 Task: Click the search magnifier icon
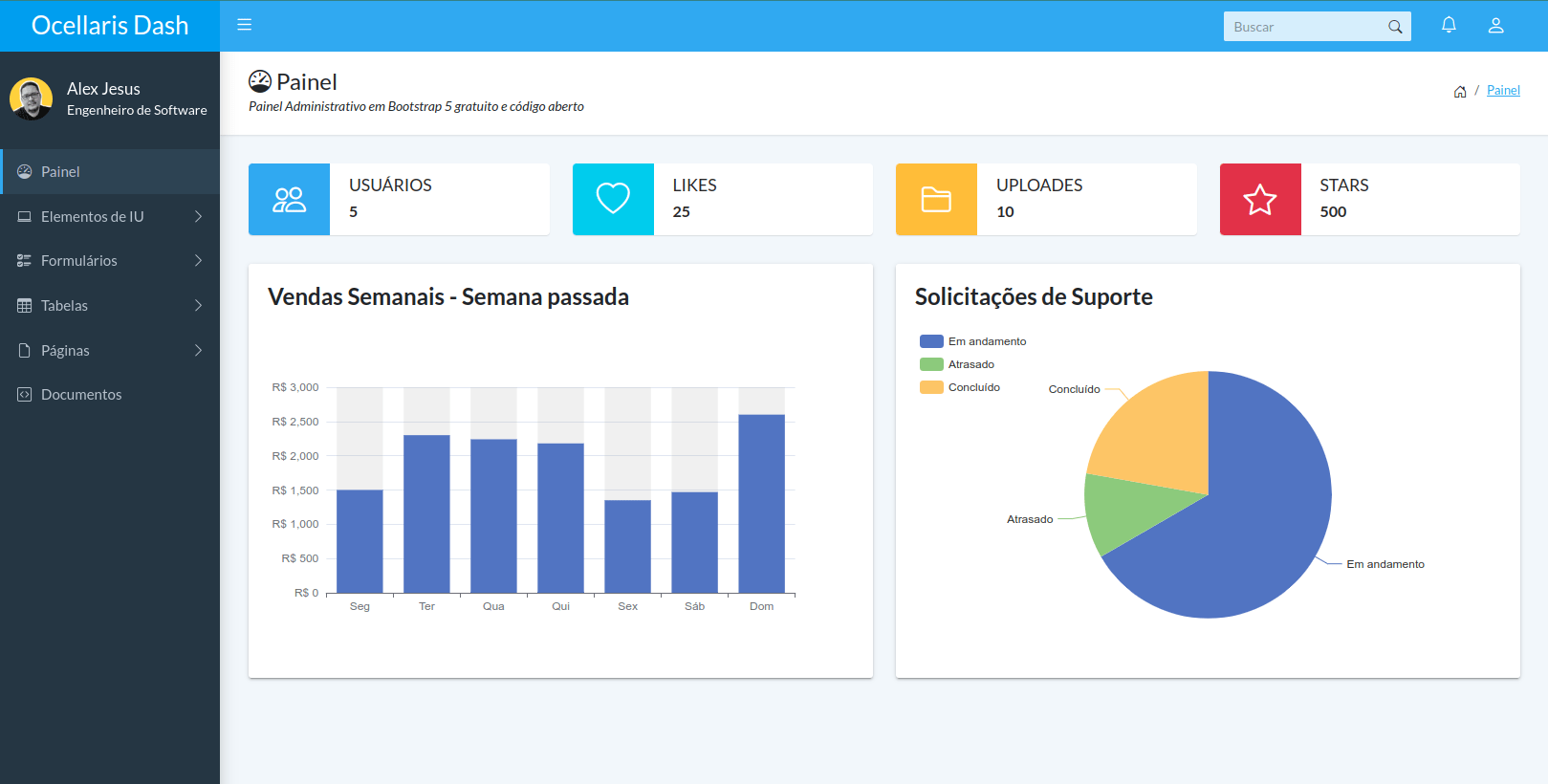click(1395, 27)
